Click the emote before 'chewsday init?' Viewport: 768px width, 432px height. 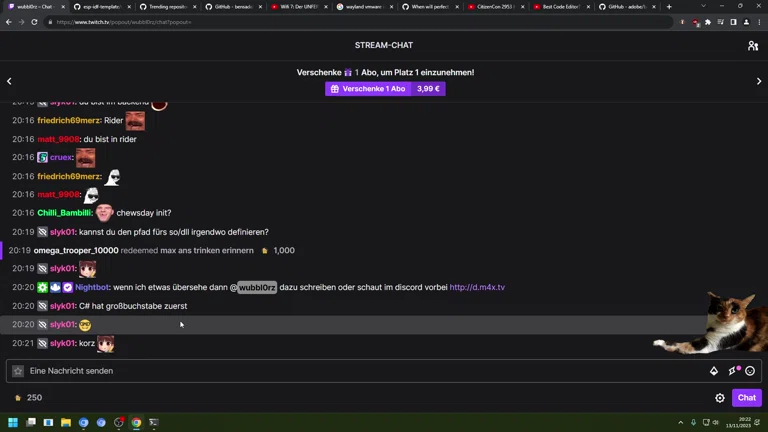point(104,213)
